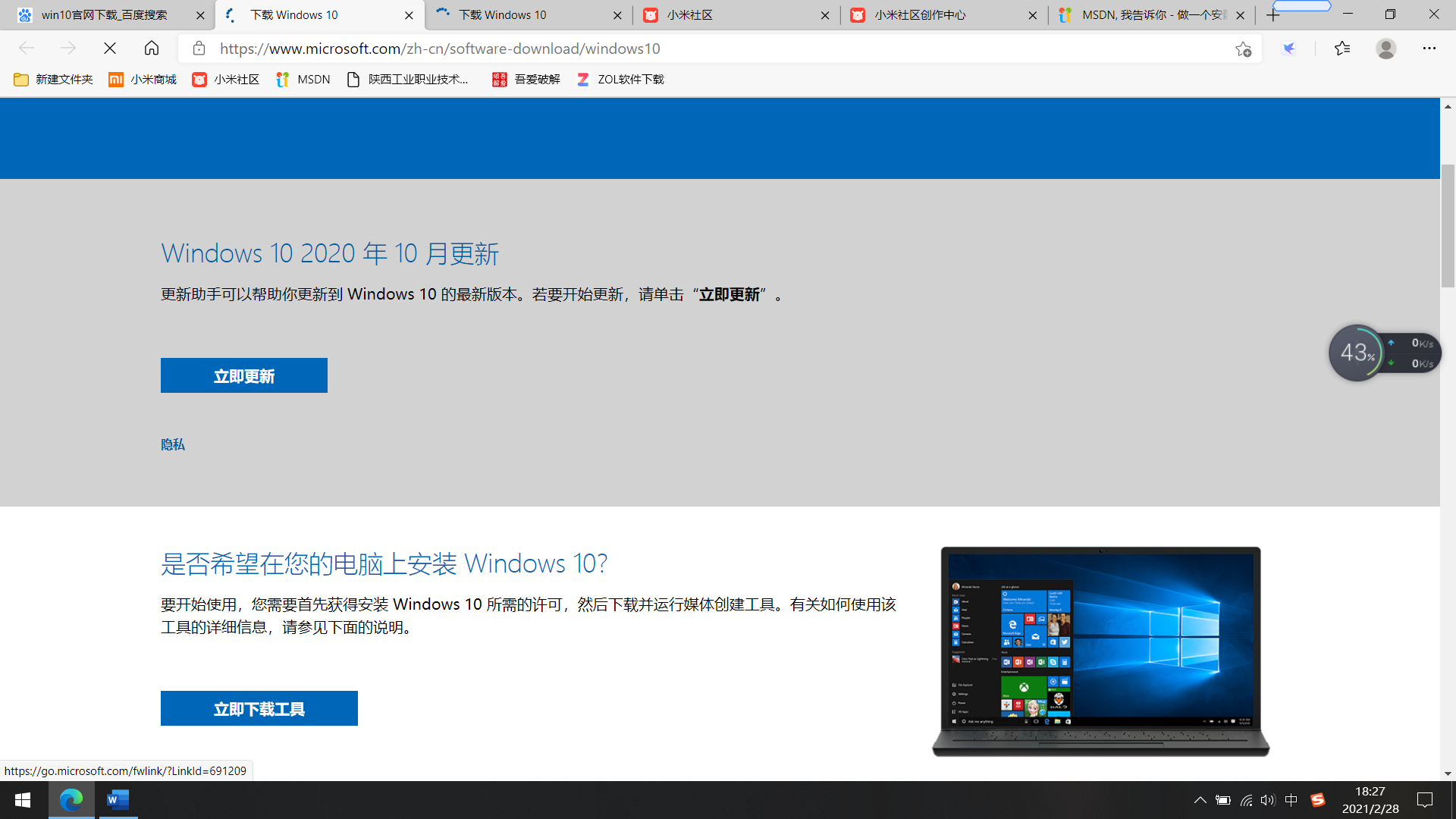View site information lock icon
This screenshot has height=819, width=1456.
point(199,49)
